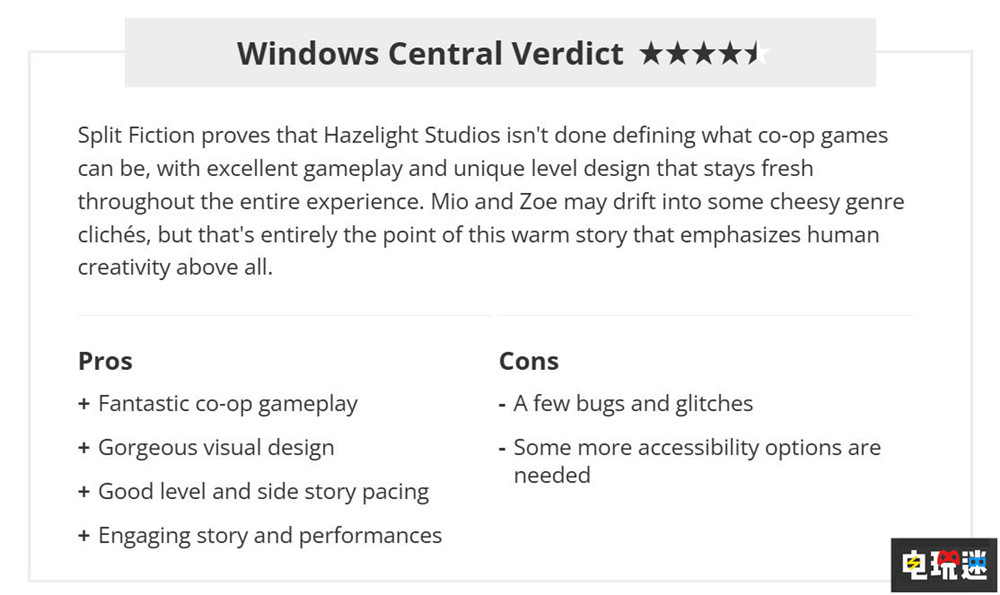This screenshot has width=1000, height=595.
Task: Select the accessibility options con item
Action: [696, 460]
